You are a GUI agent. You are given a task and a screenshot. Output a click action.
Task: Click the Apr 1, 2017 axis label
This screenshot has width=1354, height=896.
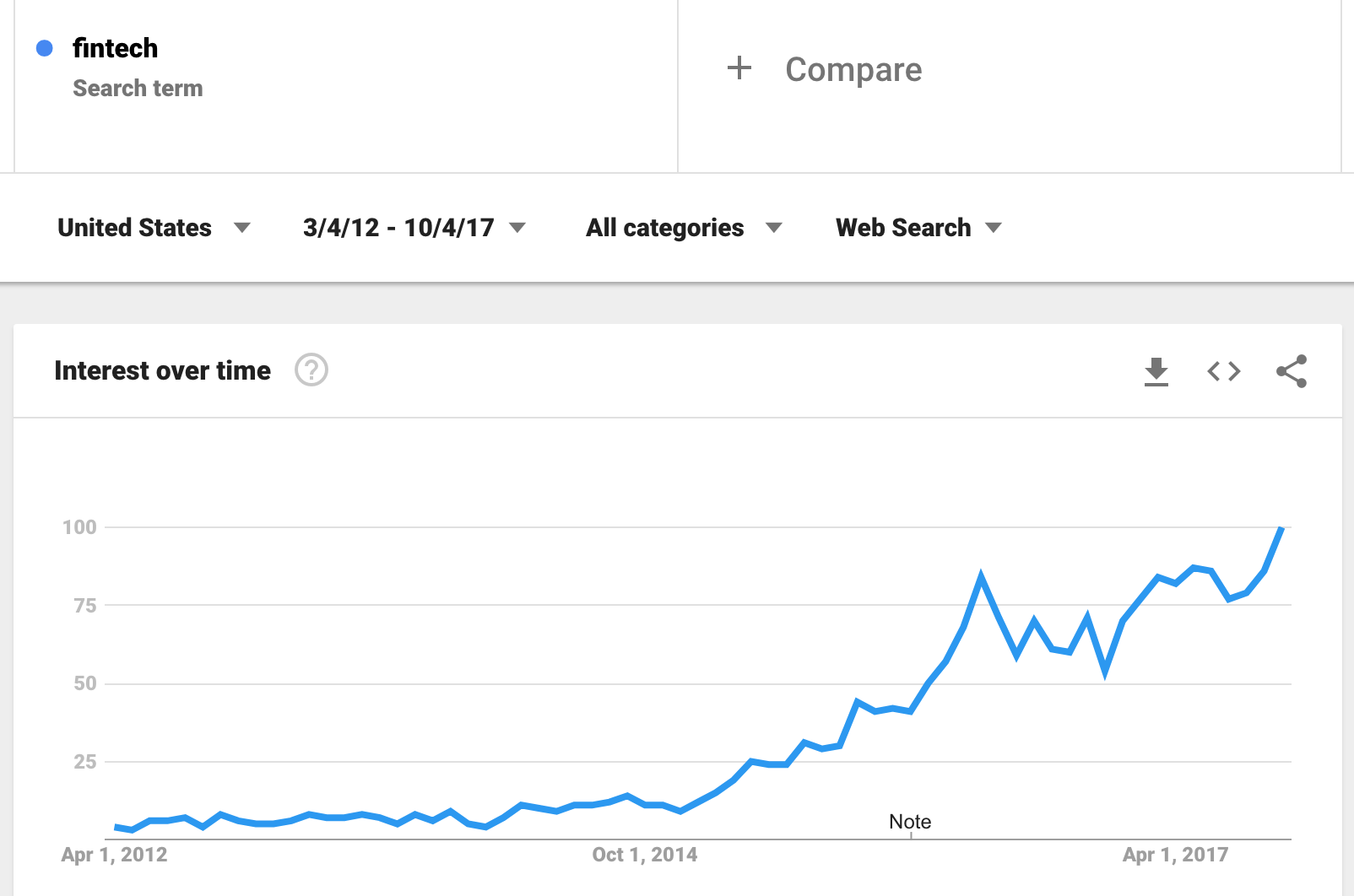coord(1175,855)
